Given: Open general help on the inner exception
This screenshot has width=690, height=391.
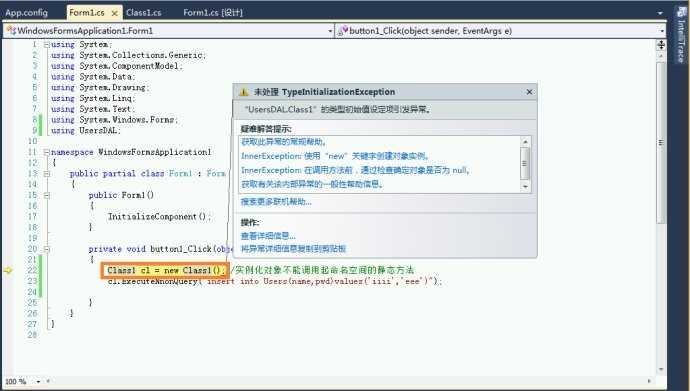Looking at the screenshot, I should (x=312, y=184).
